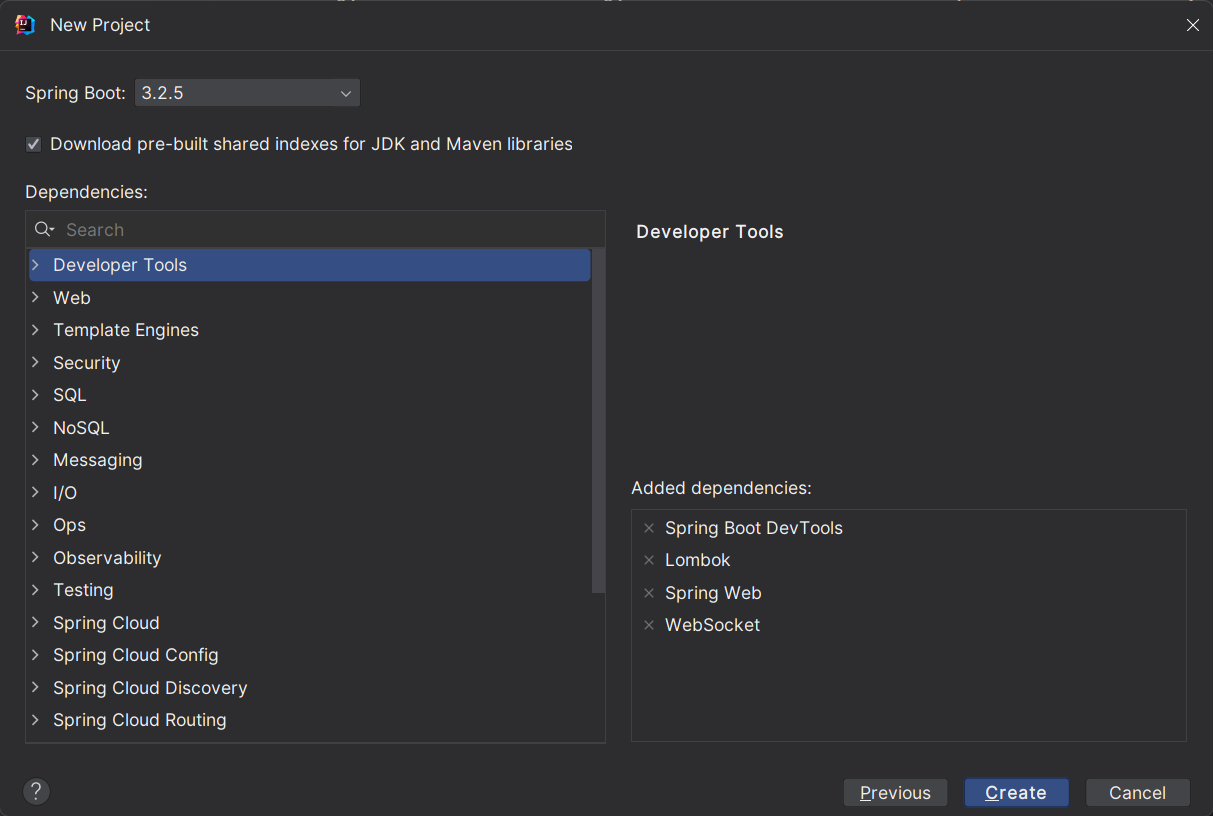Open the help question mark icon
This screenshot has width=1213, height=816.
pos(36,792)
